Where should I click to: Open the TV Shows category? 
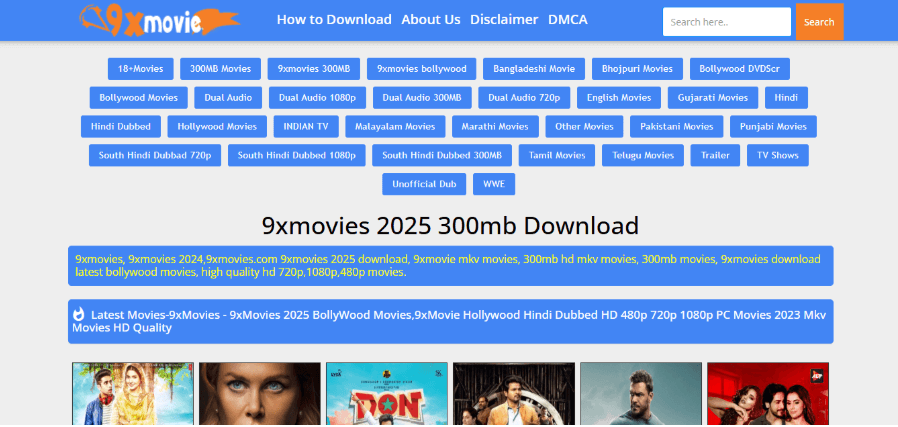point(777,155)
